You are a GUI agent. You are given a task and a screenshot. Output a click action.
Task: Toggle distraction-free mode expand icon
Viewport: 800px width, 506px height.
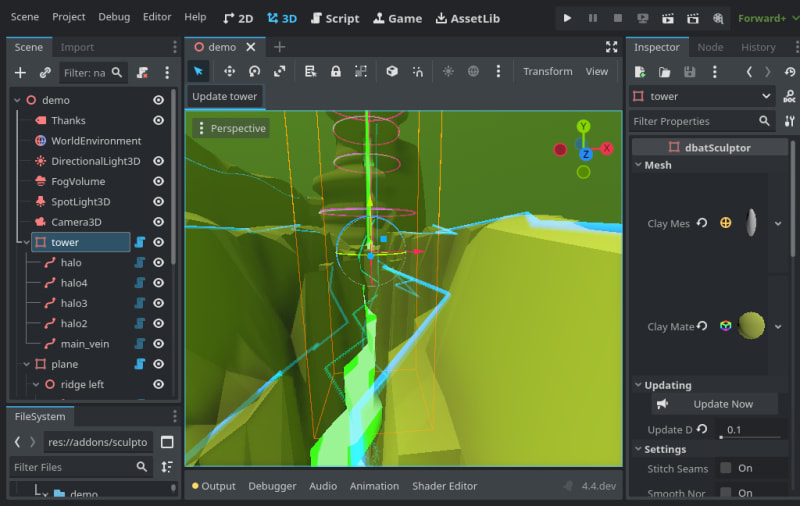coord(611,47)
